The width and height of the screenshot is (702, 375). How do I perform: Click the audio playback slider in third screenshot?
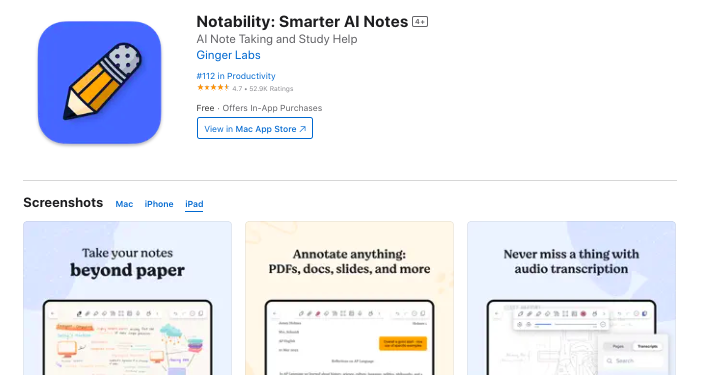pyautogui.click(x=566, y=324)
